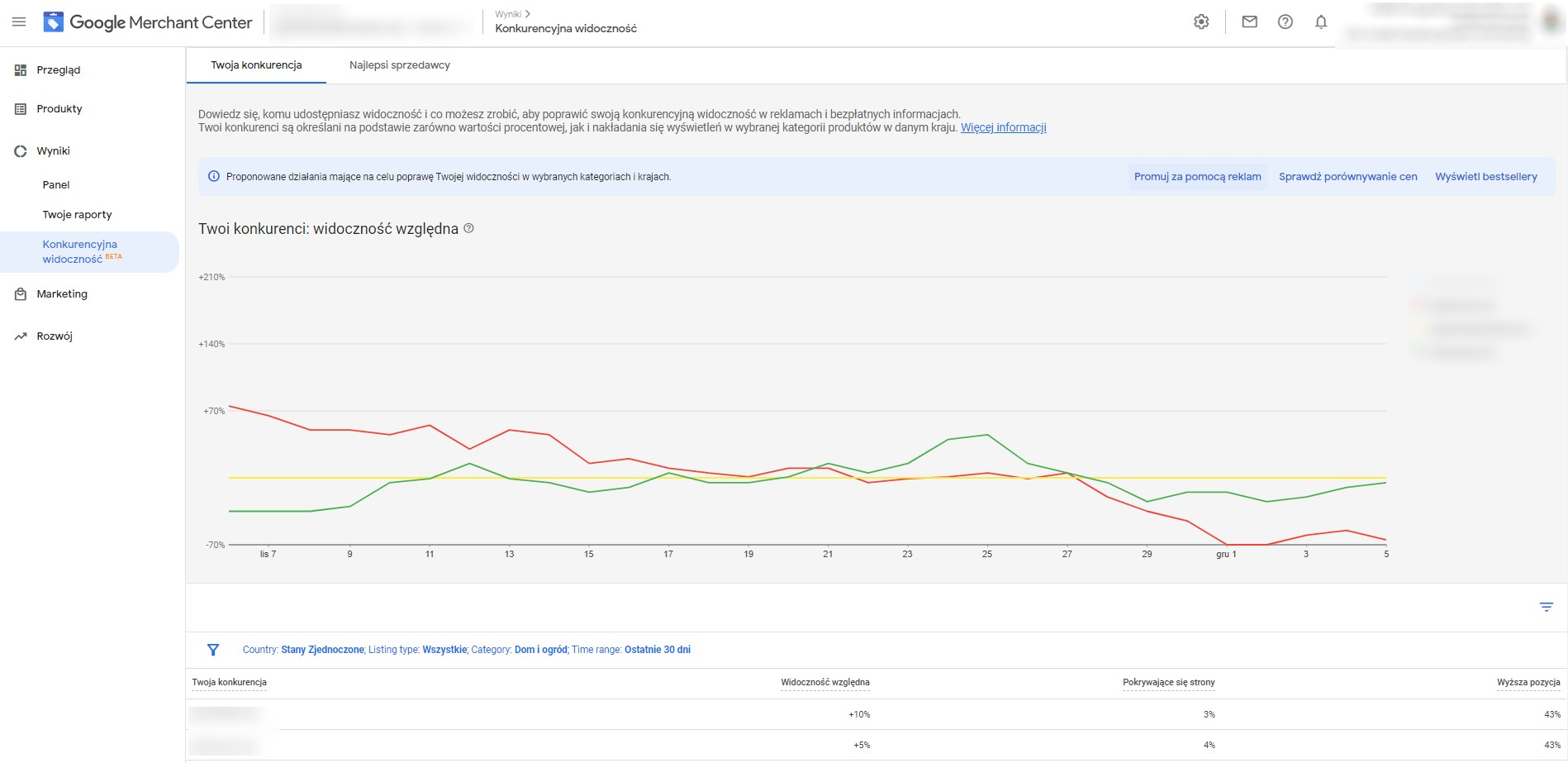This screenshot has height=763, width=1568.
Task: Open the help question mark icon
Action: [x=1285, y=22]
